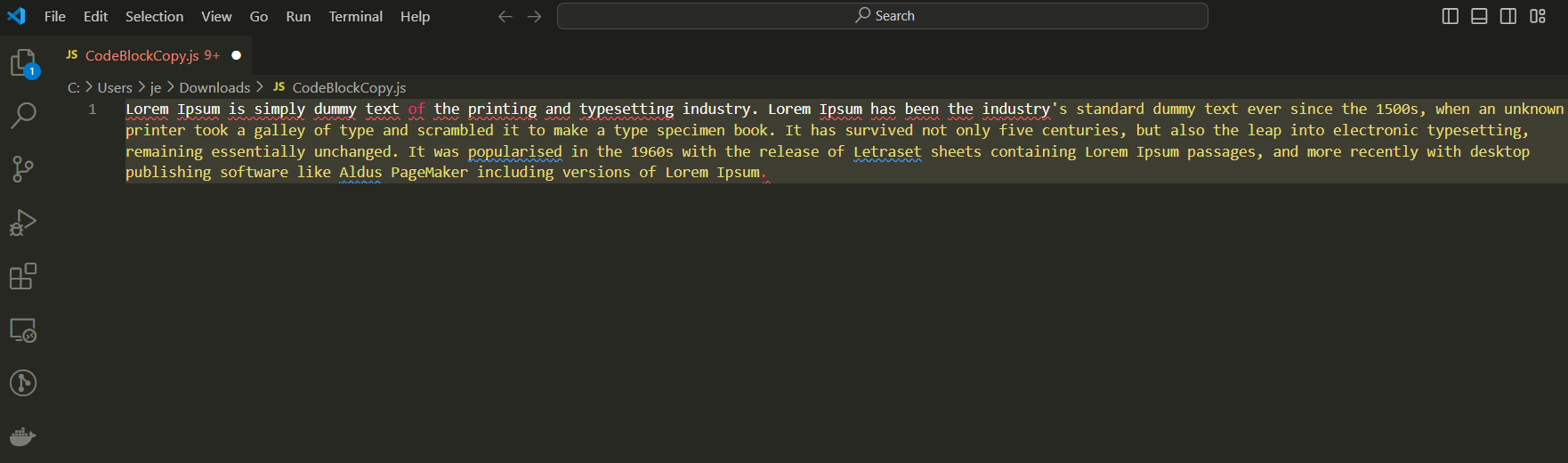Go forward using the right arrow
The image size is (1568, 463).
pyautogui.click(x=534, y=16)
